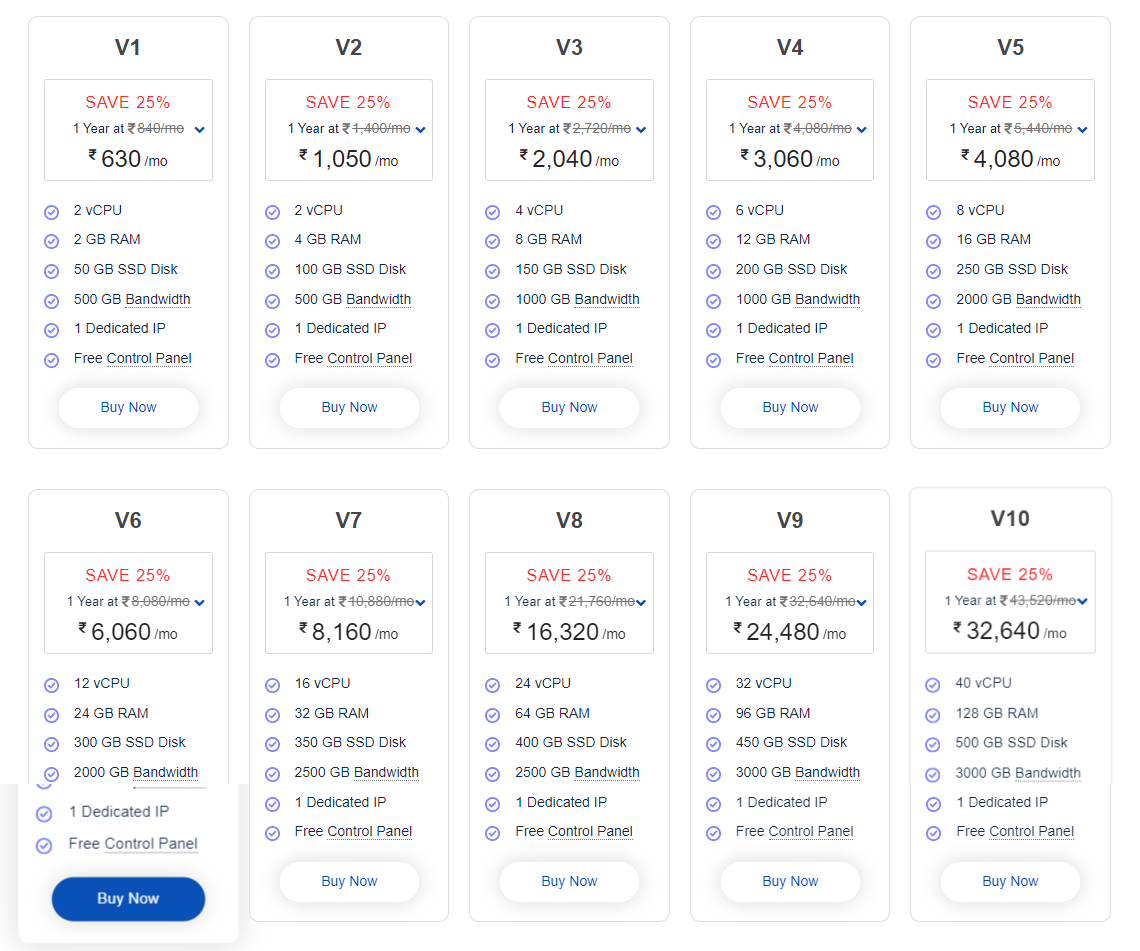Open the V4 plan duration dropdown

[862, 130]
